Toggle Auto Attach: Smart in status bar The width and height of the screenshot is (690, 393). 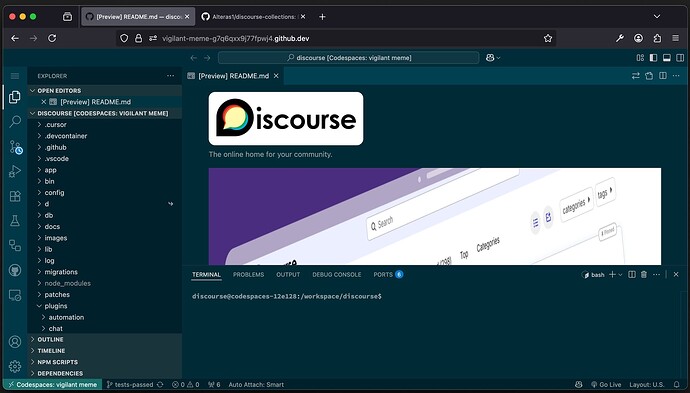[256, 385]
